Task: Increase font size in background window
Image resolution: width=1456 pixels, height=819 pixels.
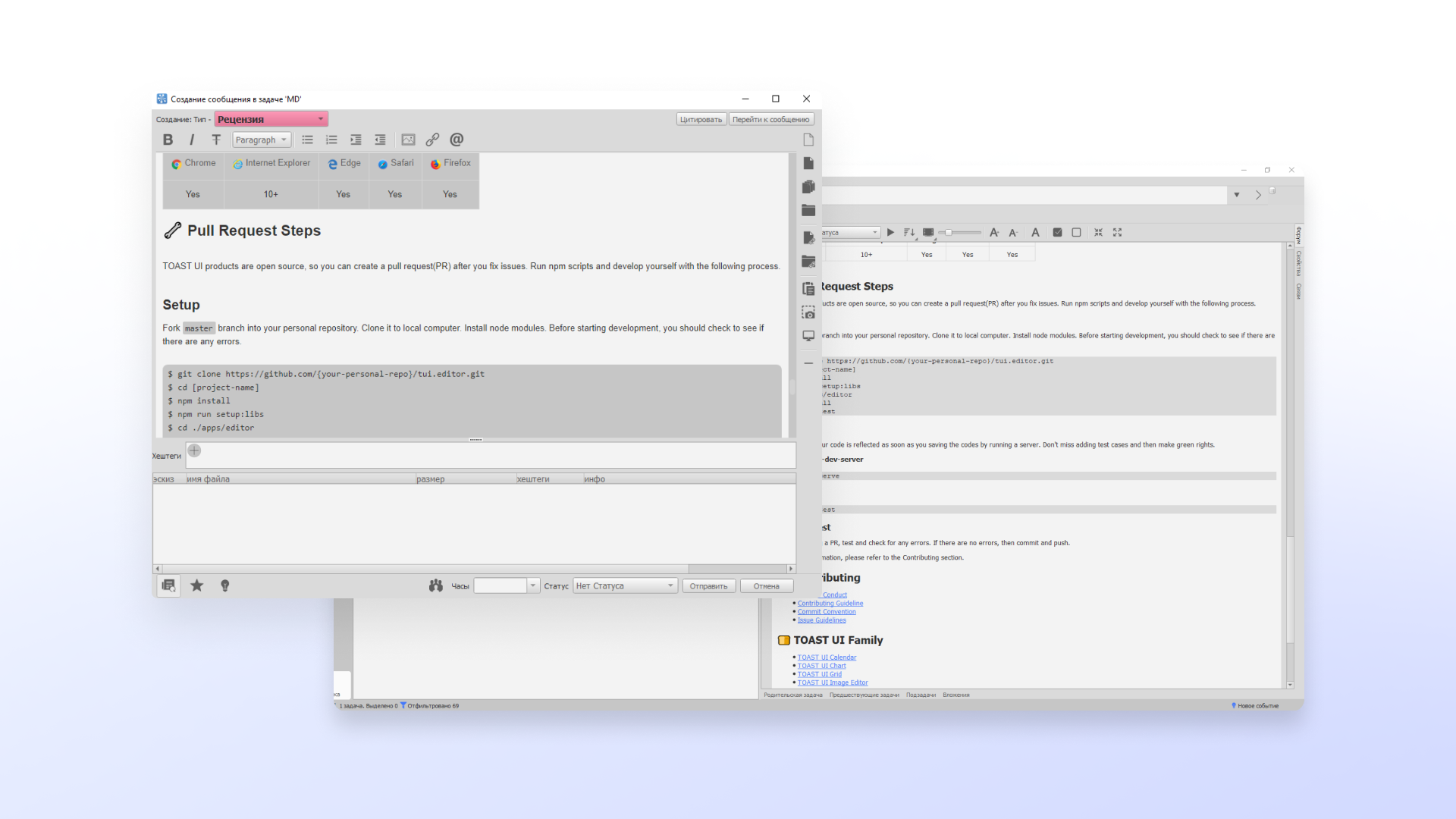Action: (994, 232)
